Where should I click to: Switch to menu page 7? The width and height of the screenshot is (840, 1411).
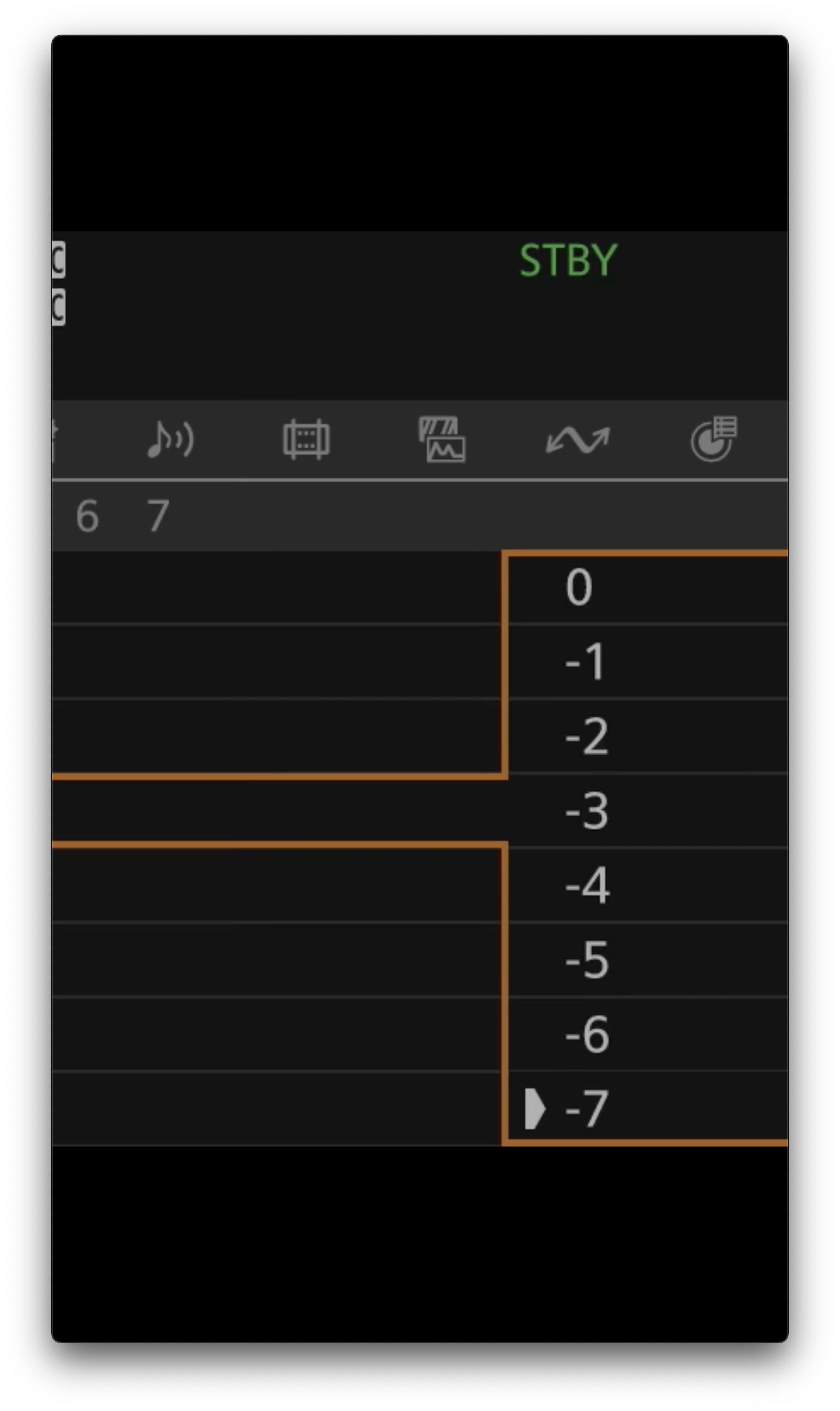[x=158, y=516]
